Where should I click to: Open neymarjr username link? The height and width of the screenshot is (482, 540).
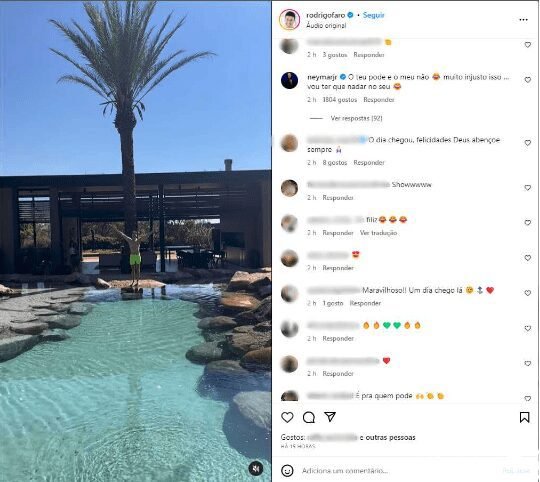pos(322,77)
